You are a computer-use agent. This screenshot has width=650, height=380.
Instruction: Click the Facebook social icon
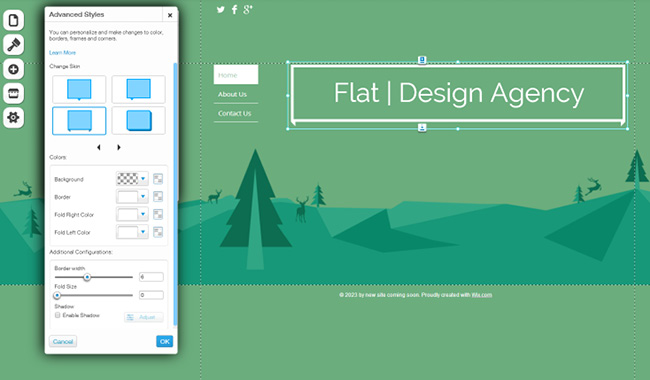click(x=234, y=10)
